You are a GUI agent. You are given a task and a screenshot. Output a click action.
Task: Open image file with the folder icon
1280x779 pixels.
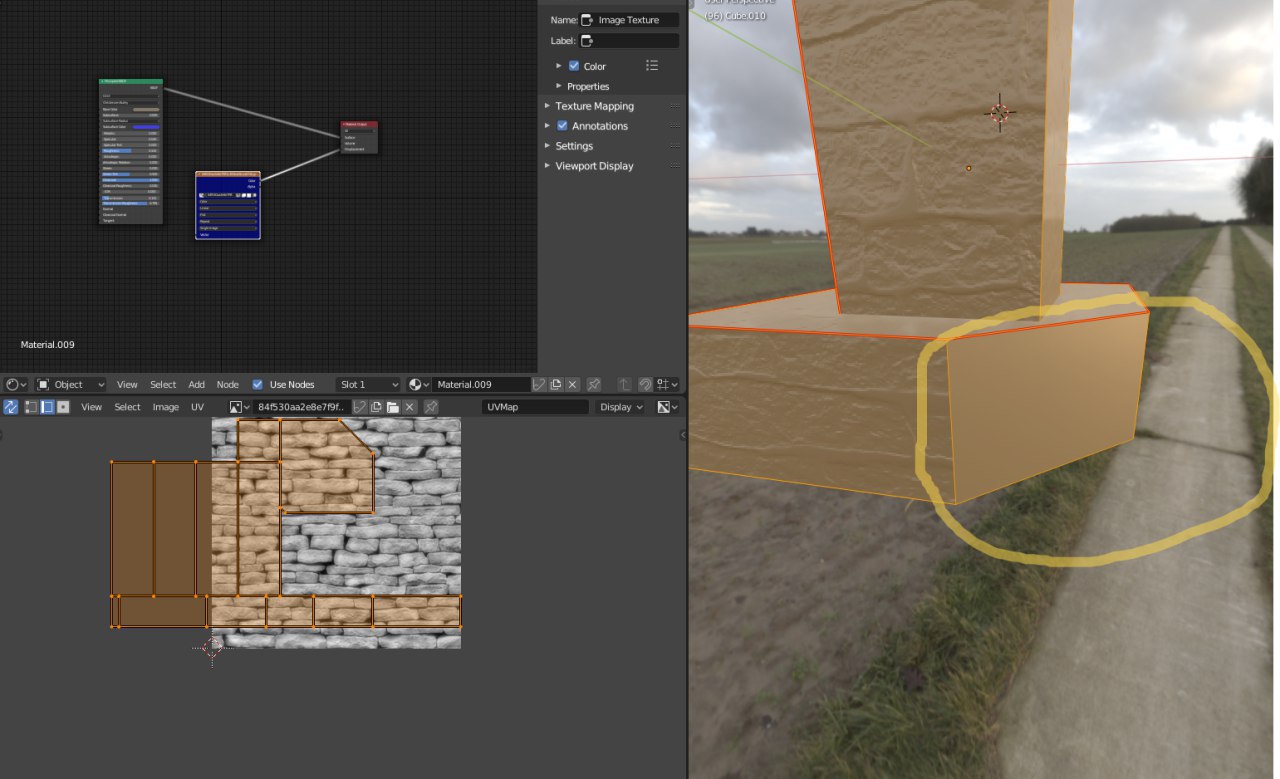(393, 407)
